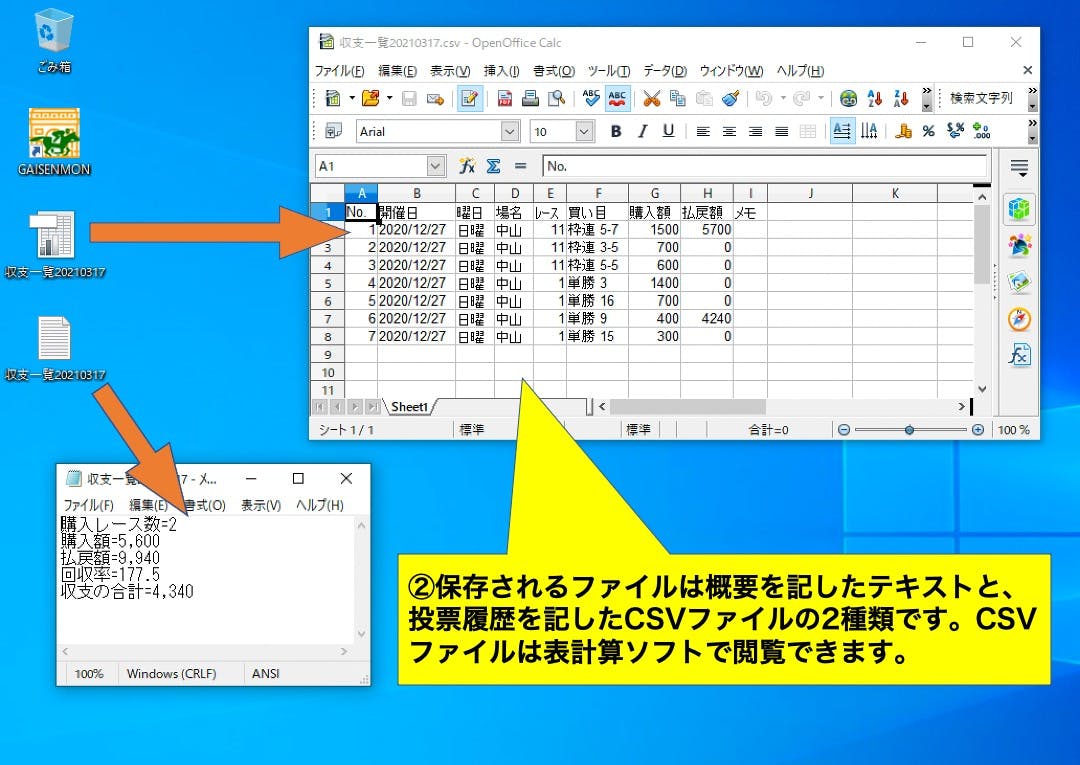
Task: Click the Sum sigma icon
Action: 493,166
